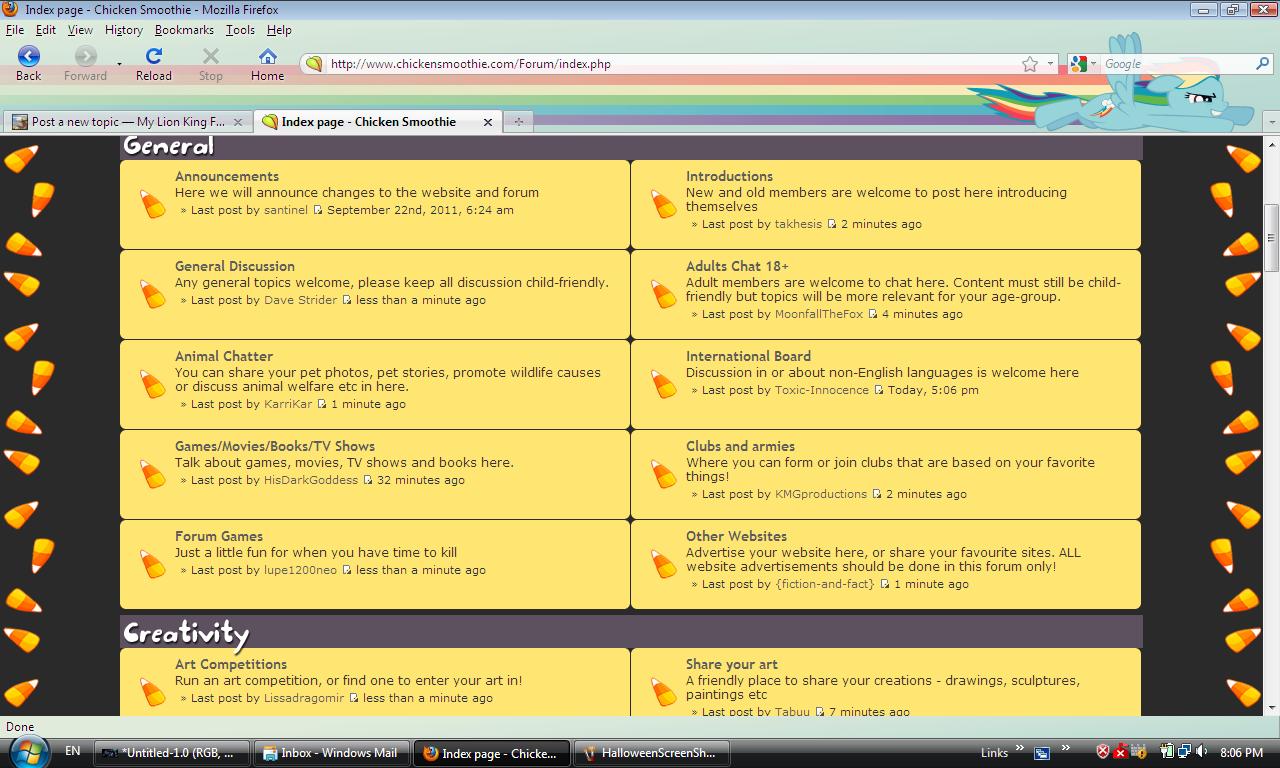Click the candy corn icon beside Forum Games
The width and height of the screenshot is (1280, 768).
(153, 564)
